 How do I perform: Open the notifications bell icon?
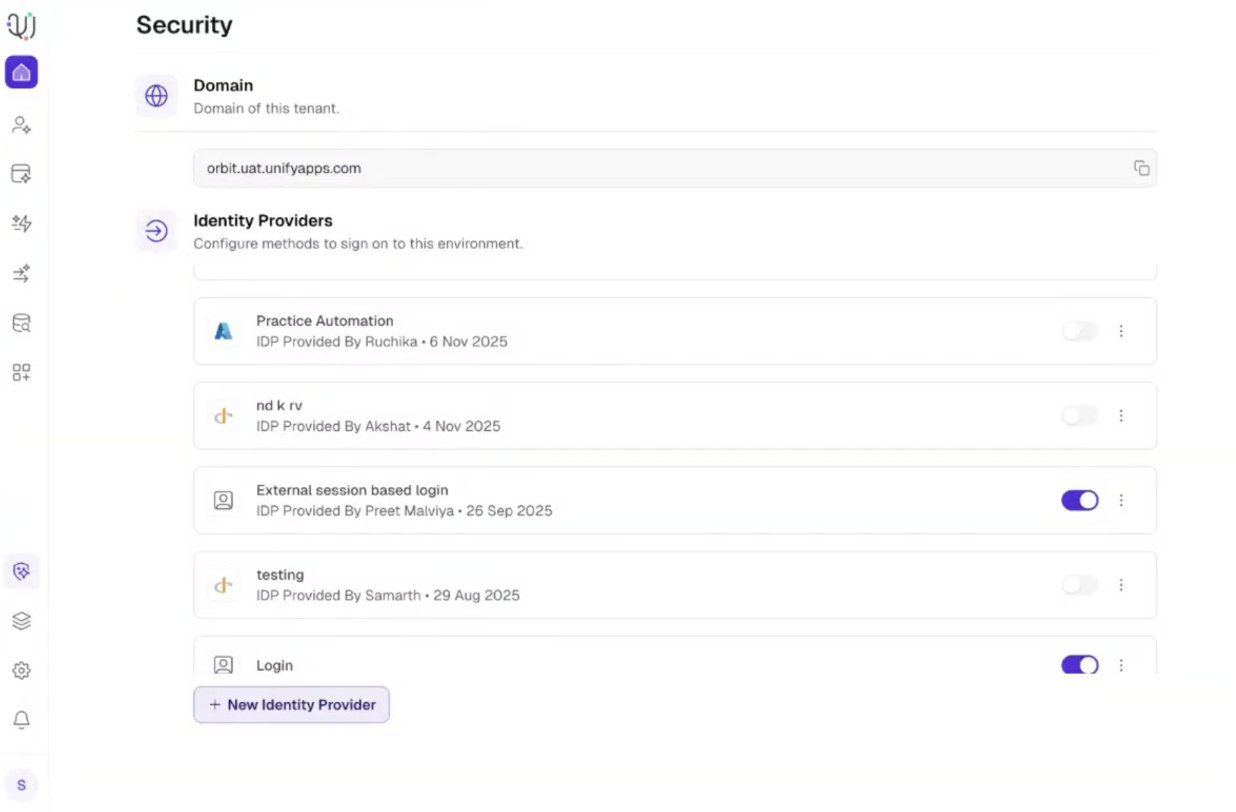tap(21, 720)
